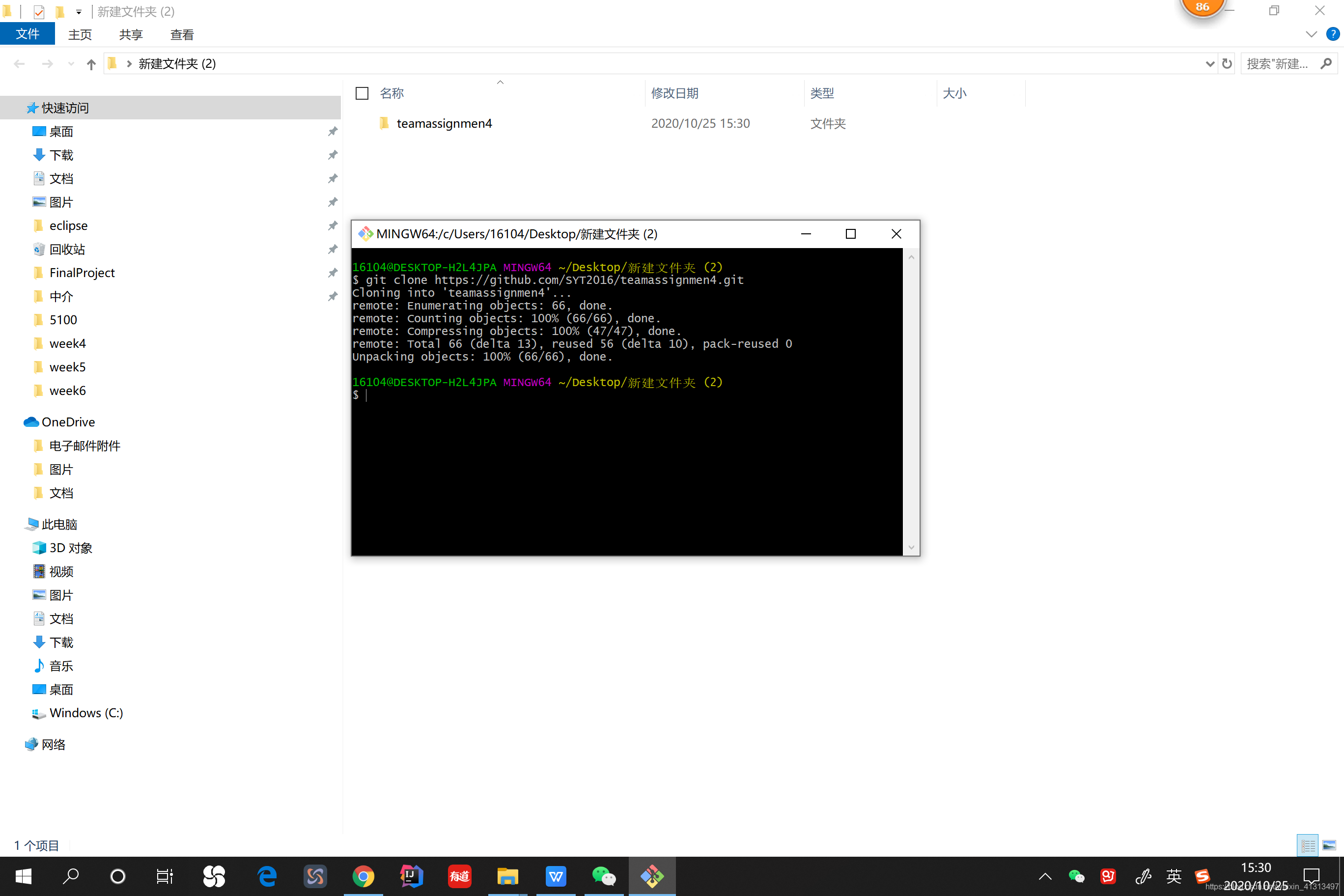Launch Microsoft Edge from taskbar
The image size is (1344, 896).
click(267, 876)
